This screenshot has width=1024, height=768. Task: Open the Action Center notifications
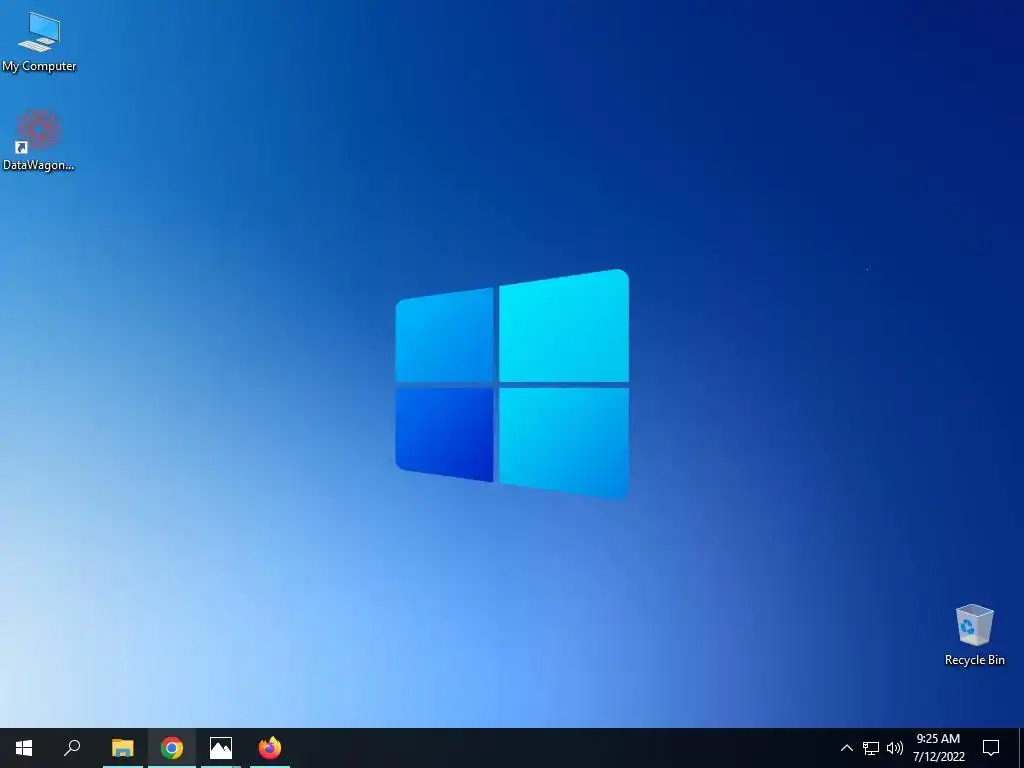pos(991,748)
